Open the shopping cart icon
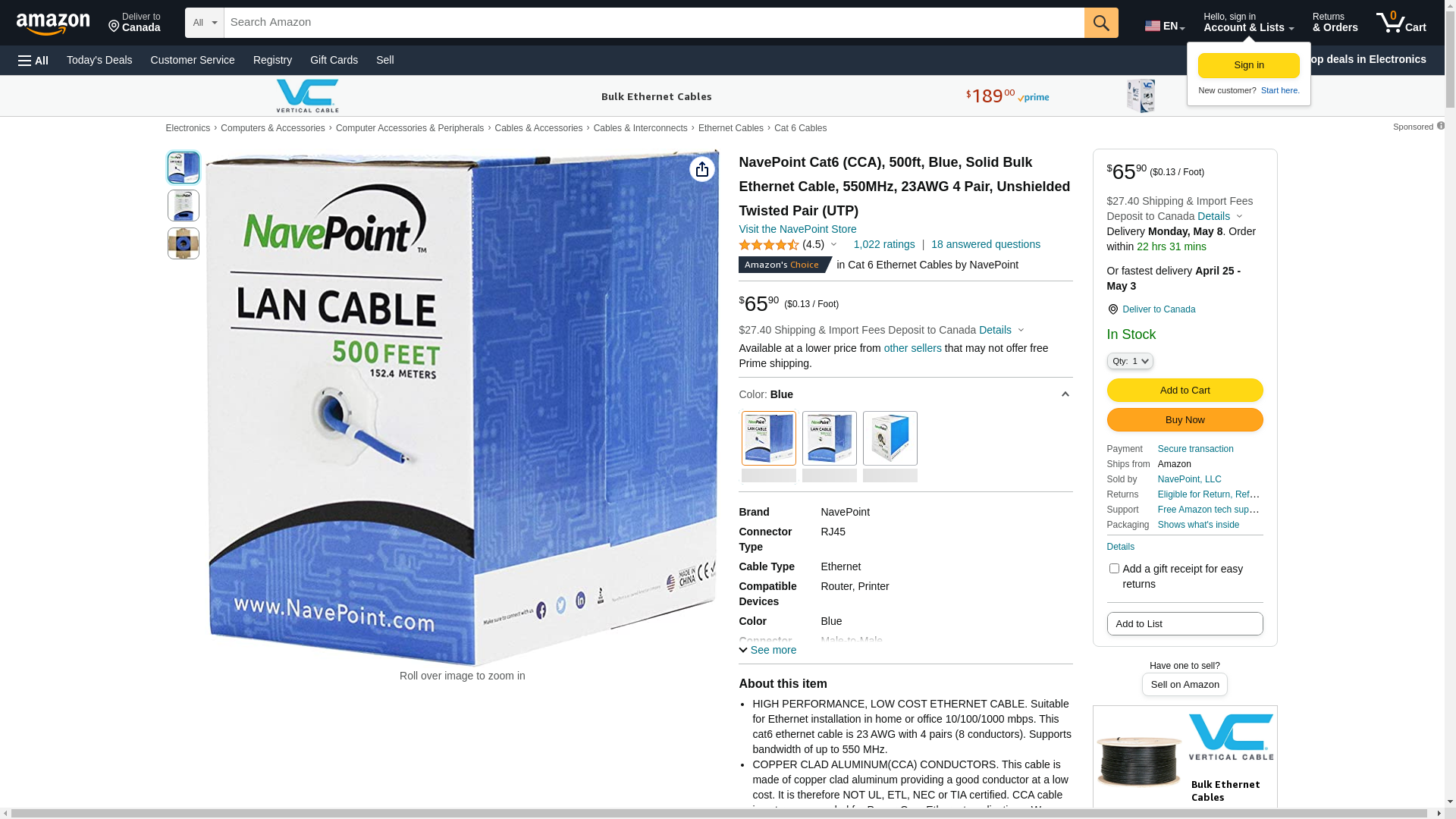 click(x=1401, y=23)
